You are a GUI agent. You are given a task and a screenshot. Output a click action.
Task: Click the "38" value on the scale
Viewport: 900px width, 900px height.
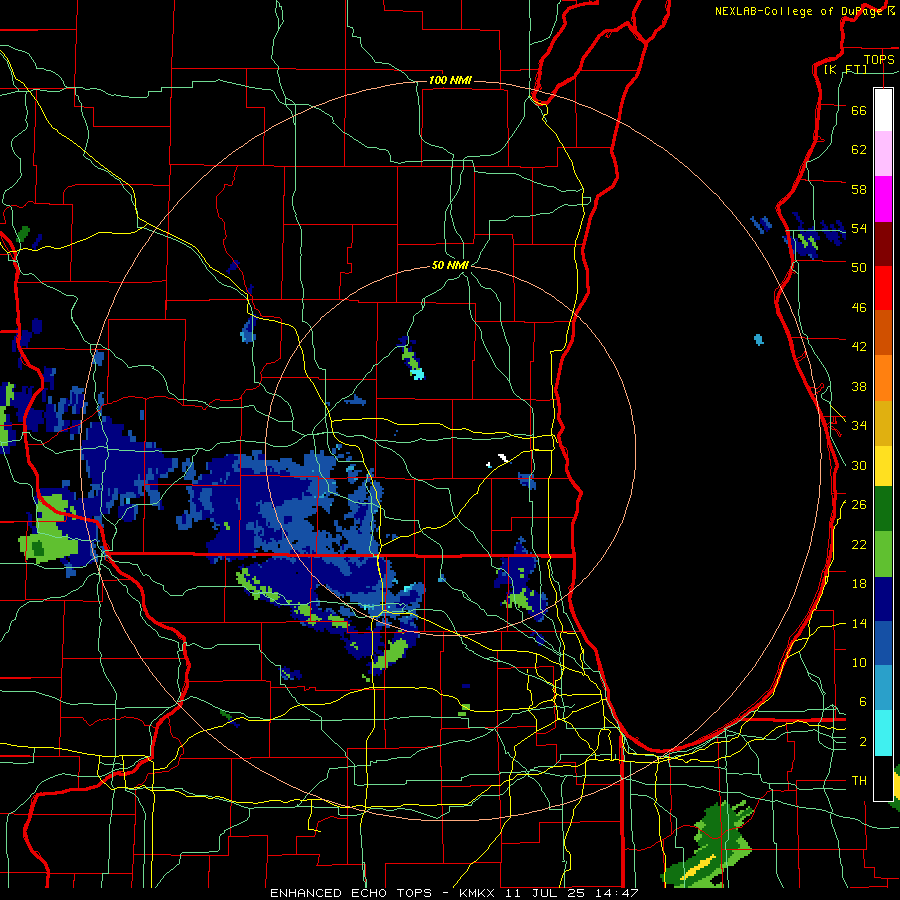[859, 387]
